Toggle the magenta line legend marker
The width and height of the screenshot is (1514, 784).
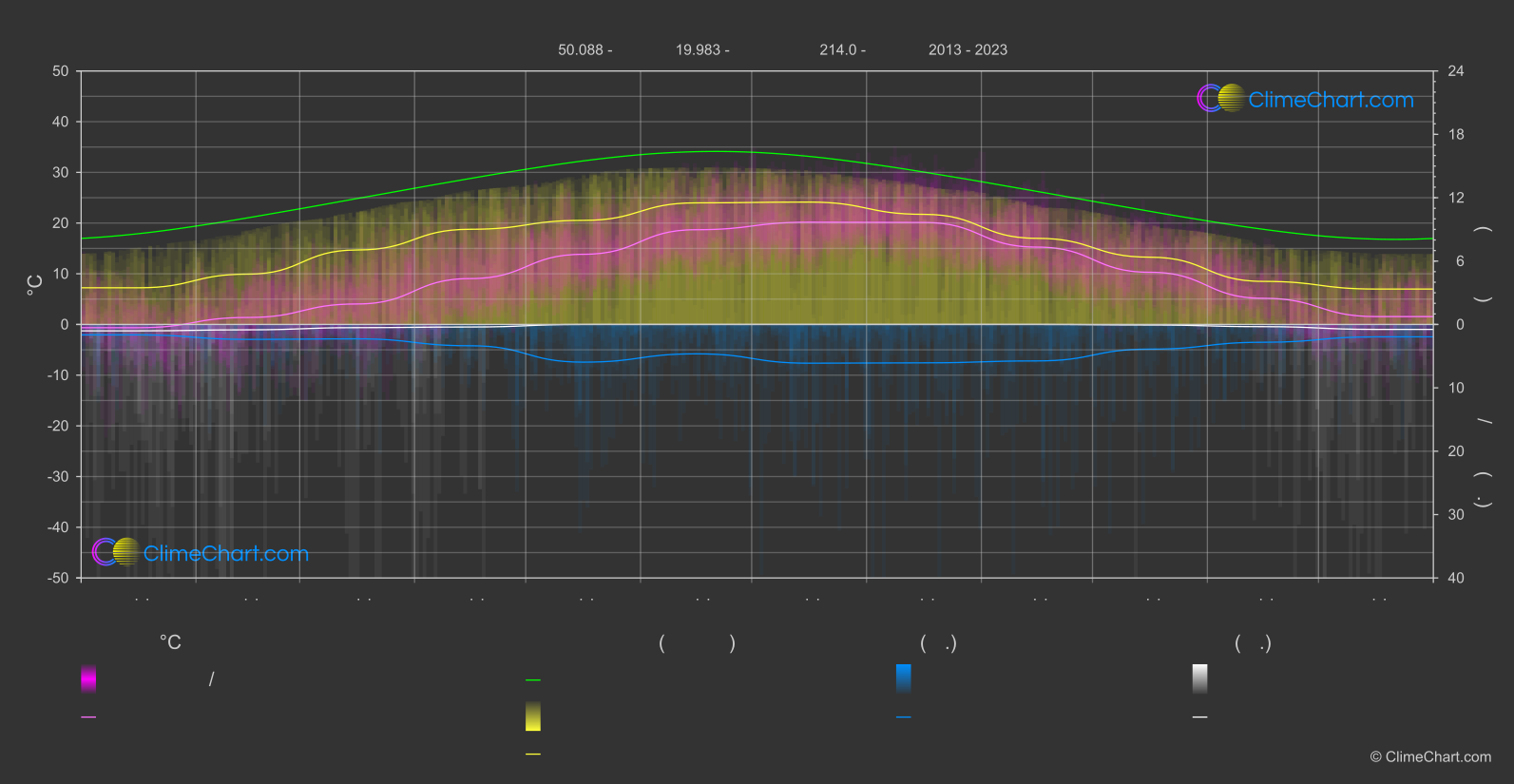point(88,717)
